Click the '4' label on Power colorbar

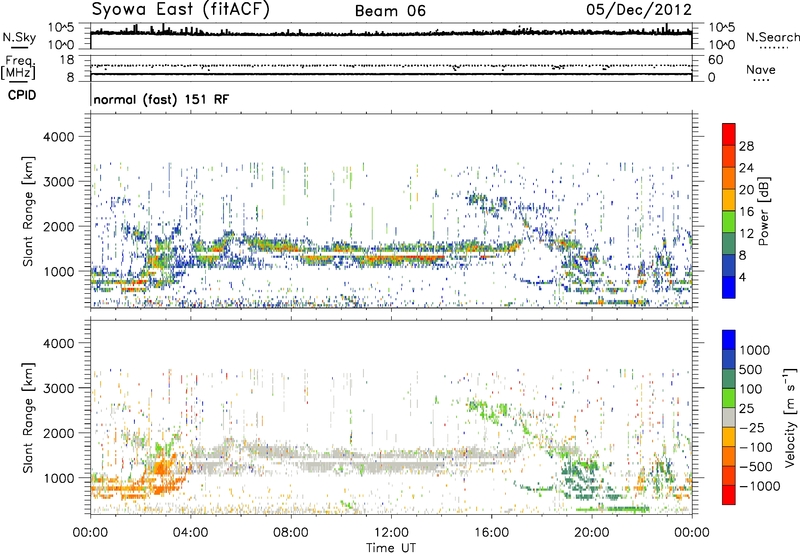point(742,277)
